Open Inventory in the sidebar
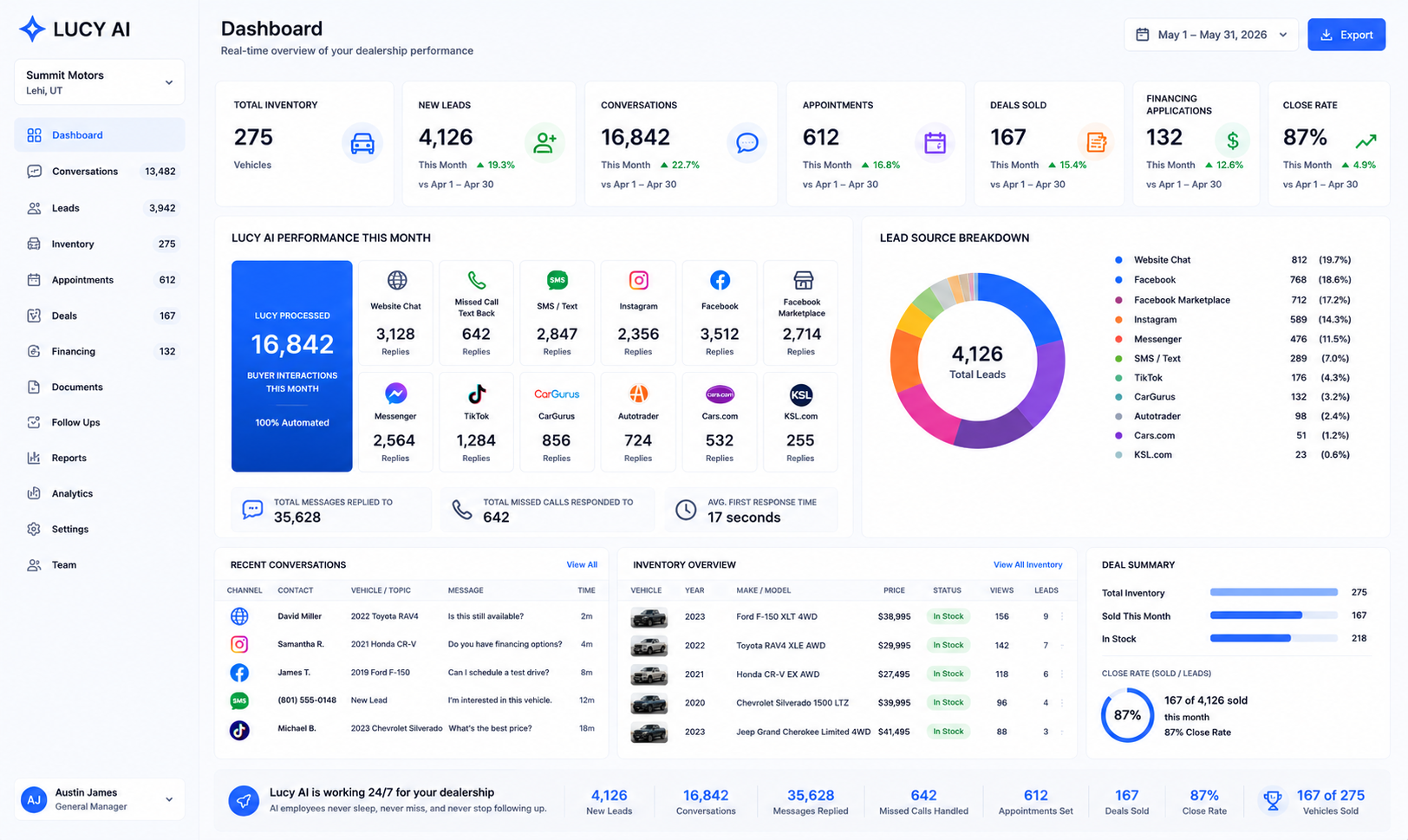The height and width of the screenshot is (840, 1408). click(100, 244)
